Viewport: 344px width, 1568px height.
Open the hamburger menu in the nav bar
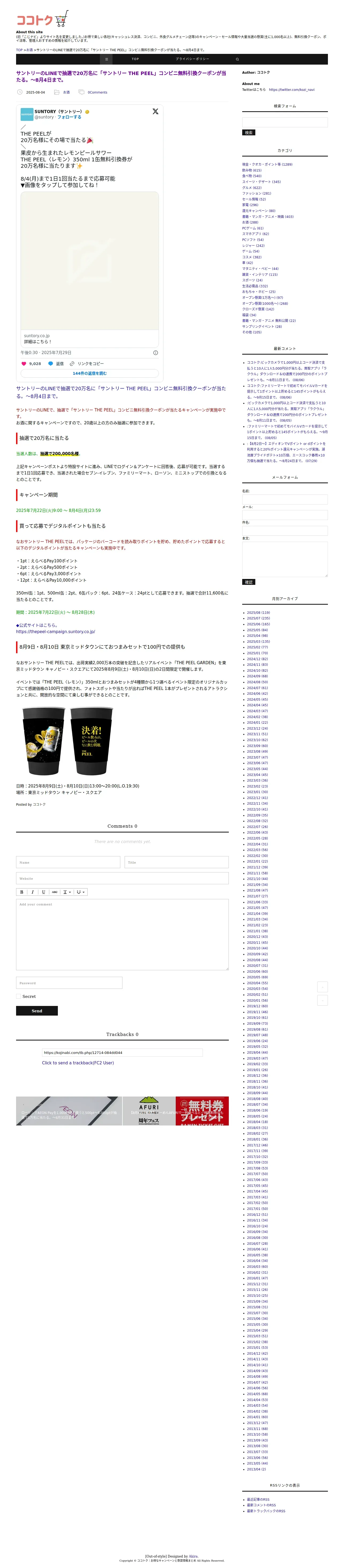tap(107, 59)
